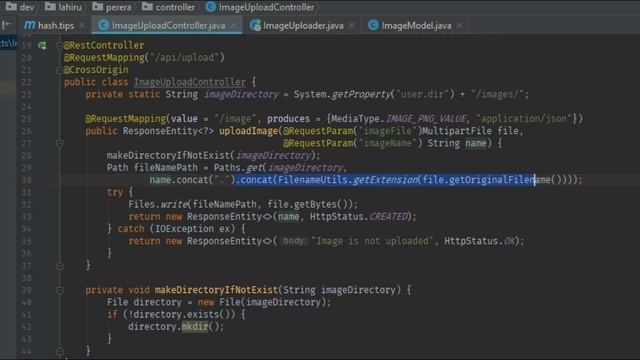Click the tool window strip icon left of hash.tips
The image size is (640, 360).
pos(7,25)
